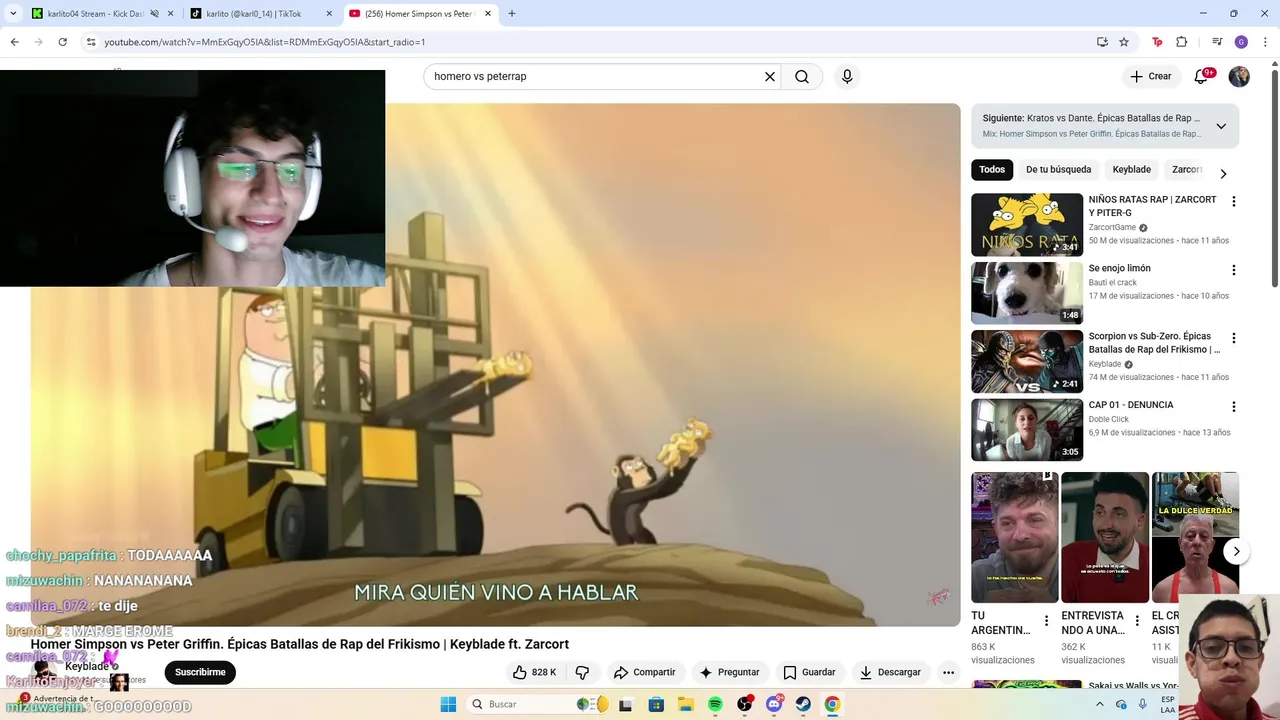The image size is (1280, 720).
Task: Close the Homer Simpson YouTube tab
Action: [488, 14]
